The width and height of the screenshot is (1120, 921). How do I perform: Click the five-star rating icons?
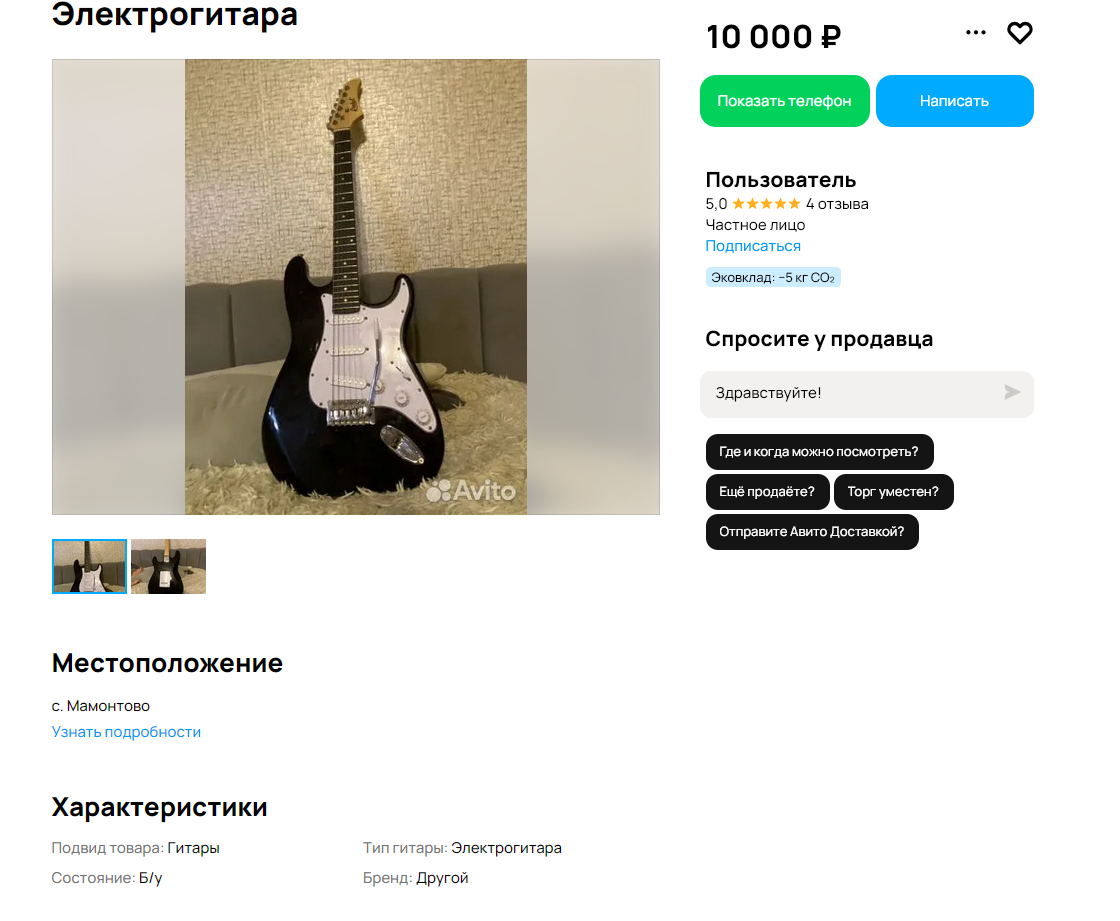tap(766, 204)
